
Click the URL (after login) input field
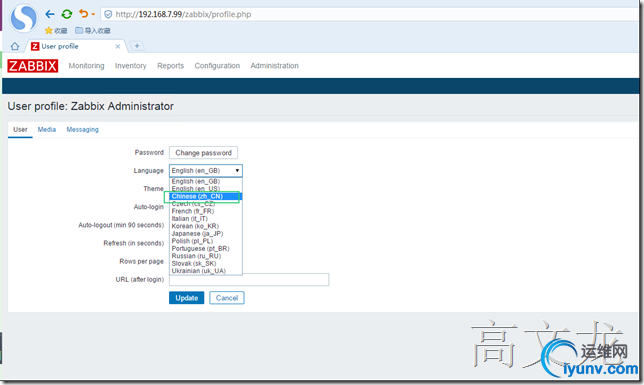(249, 280)
